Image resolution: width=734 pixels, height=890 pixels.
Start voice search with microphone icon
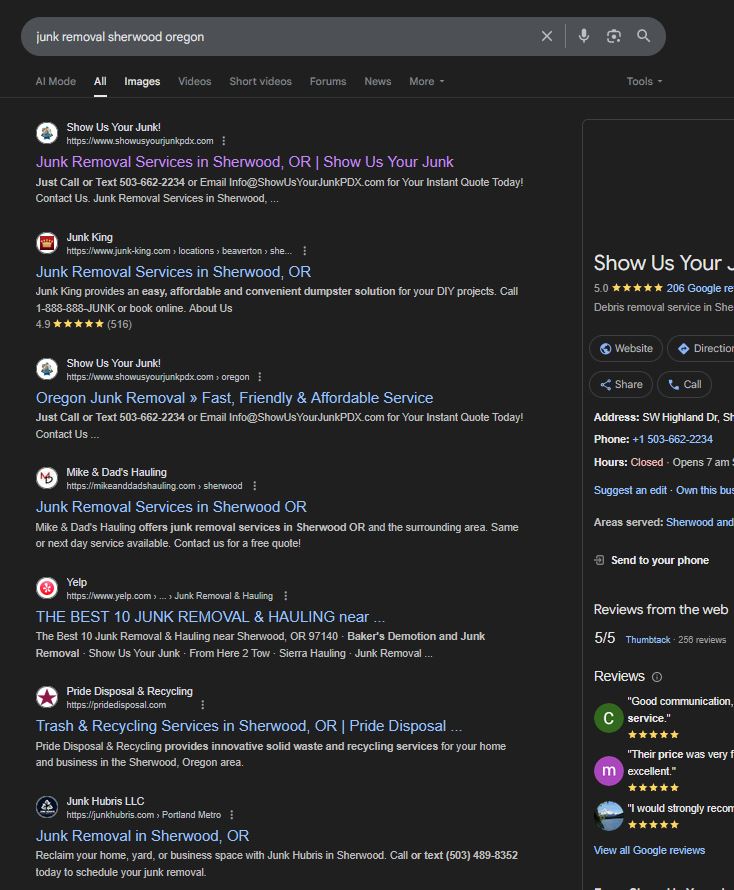[584, 36]
